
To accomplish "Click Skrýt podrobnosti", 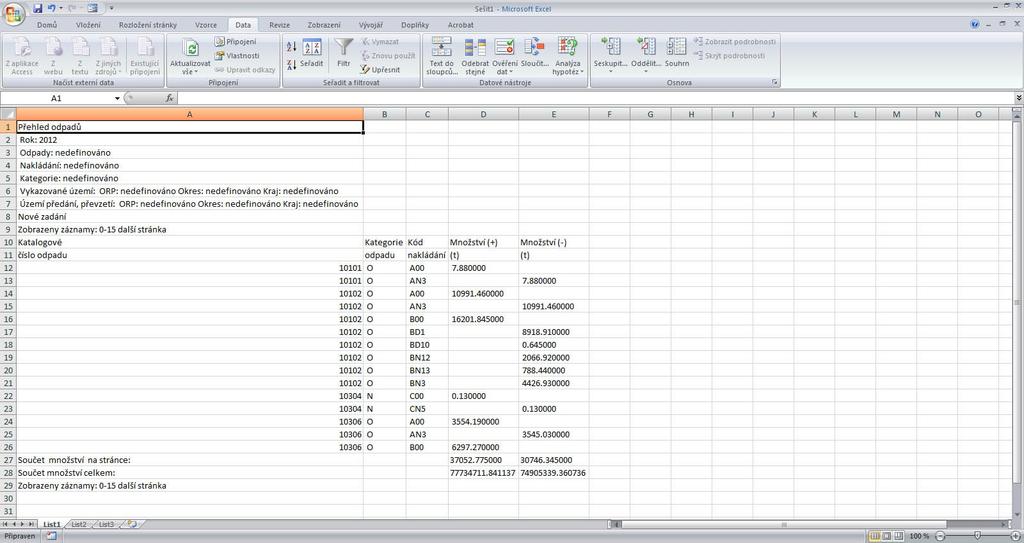I will click(729, 56).
